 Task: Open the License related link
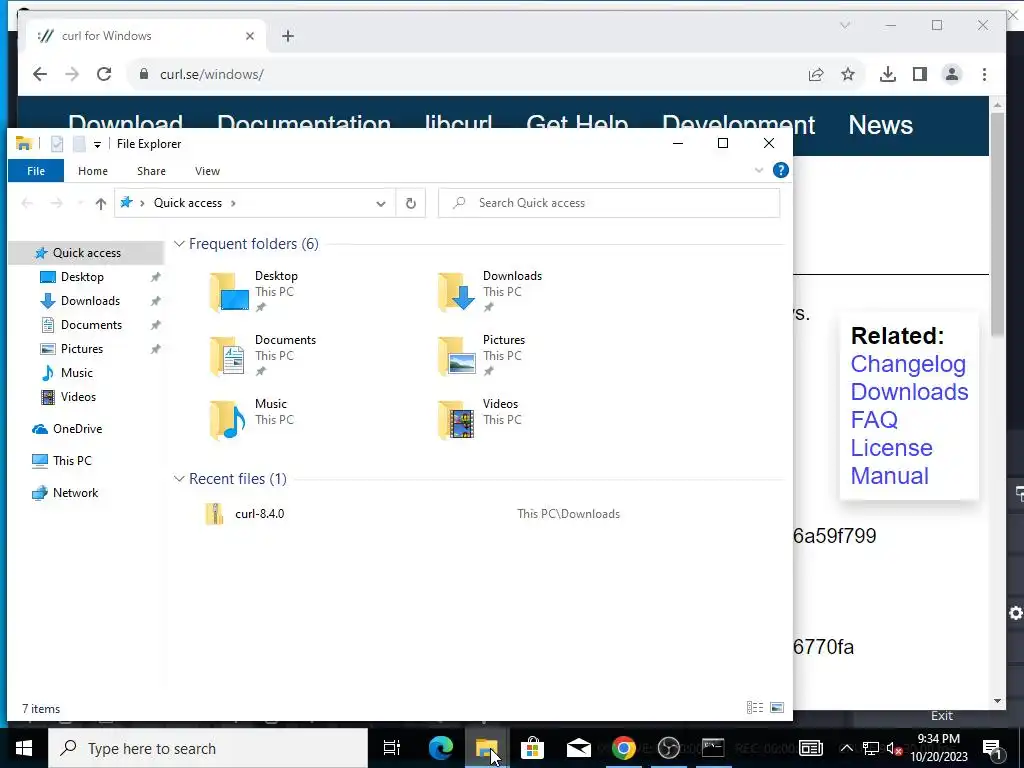[891, 448]
